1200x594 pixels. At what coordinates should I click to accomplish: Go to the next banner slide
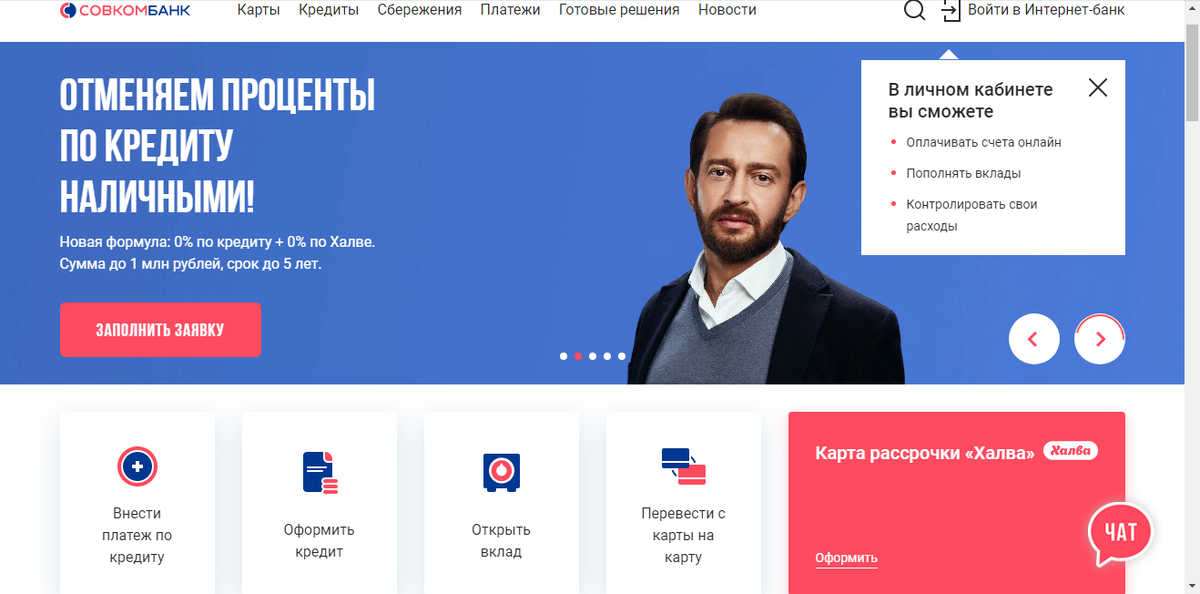[x=1100, y=339]
